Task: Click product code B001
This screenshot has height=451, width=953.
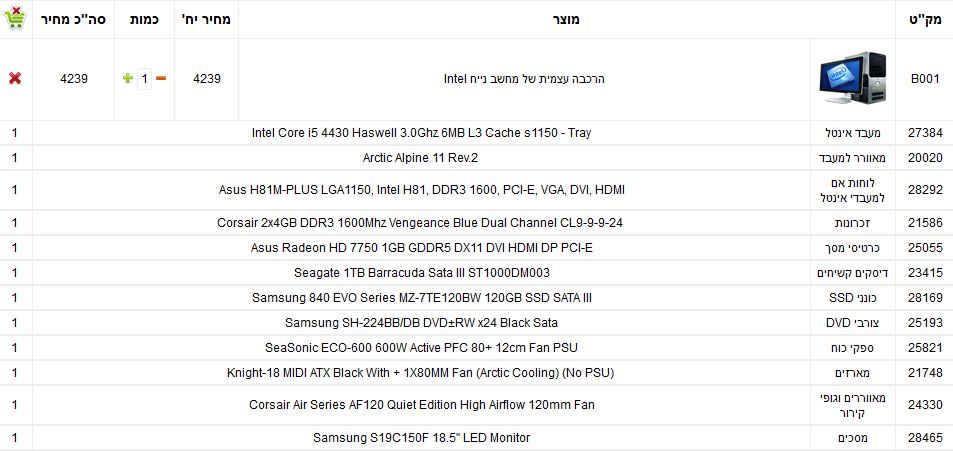Action: click(x=924, y=78)
